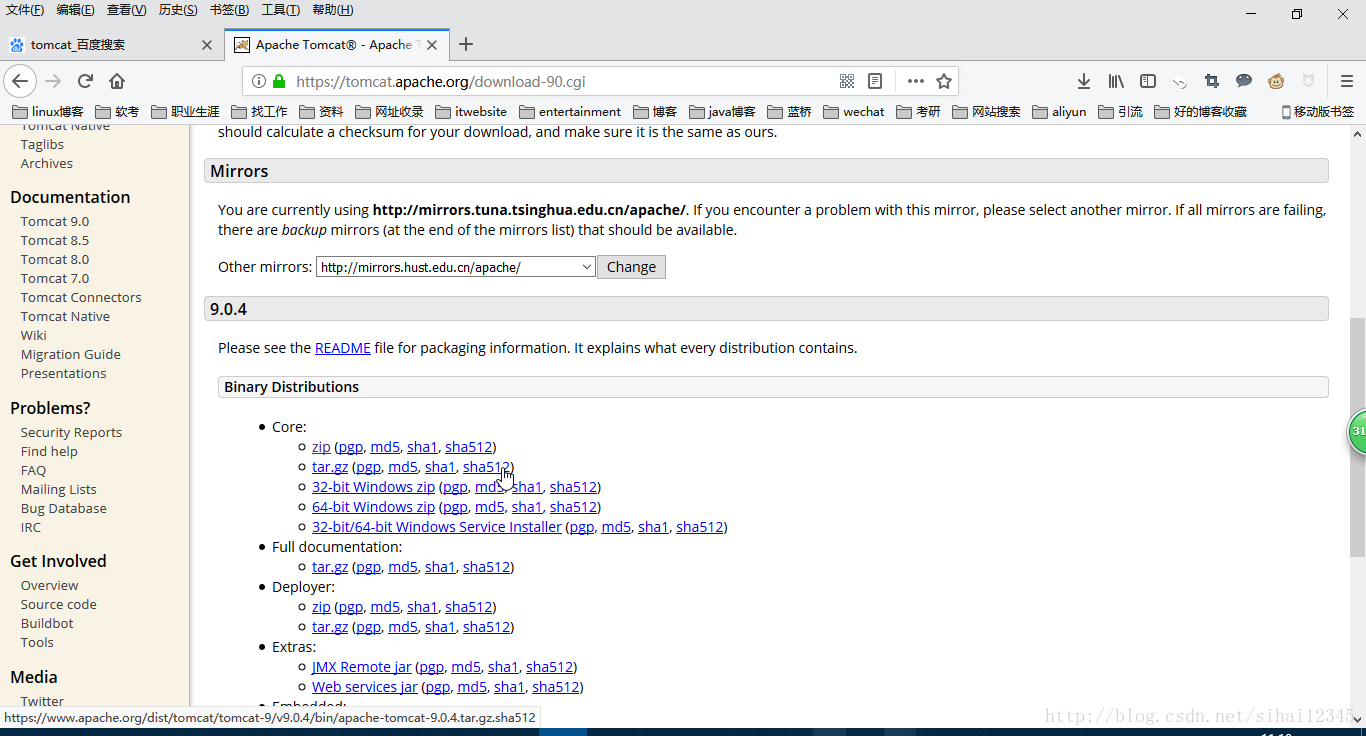The image size is (1366, 736).
Task: Open the 帮助(H) menu
Action: click(x=332, y=10)
